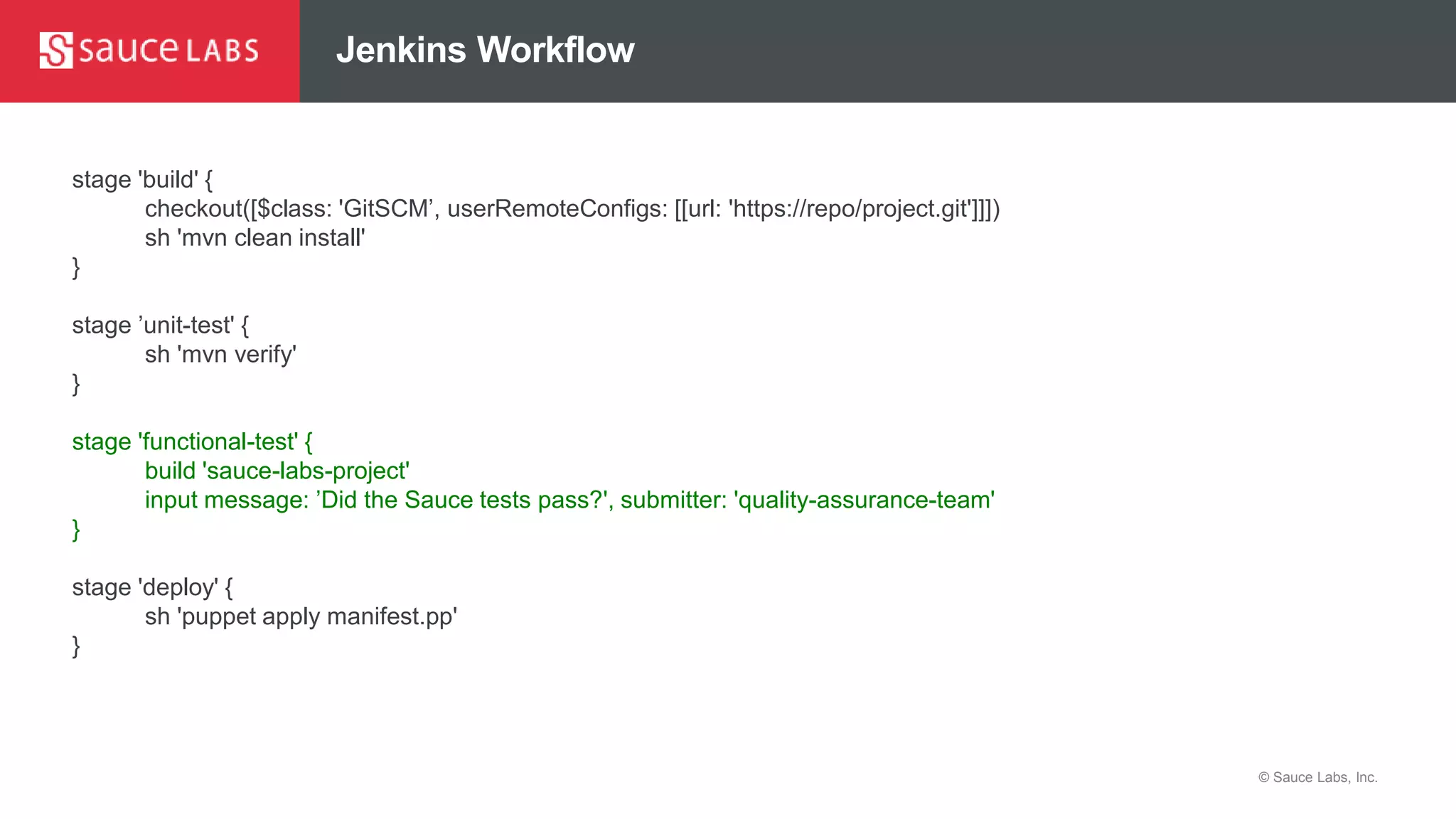Image resolution: width=1456 pixels, height=819 pixels.
Task: Click the Sauce Labs logo
Action: [x=149, y=50]
